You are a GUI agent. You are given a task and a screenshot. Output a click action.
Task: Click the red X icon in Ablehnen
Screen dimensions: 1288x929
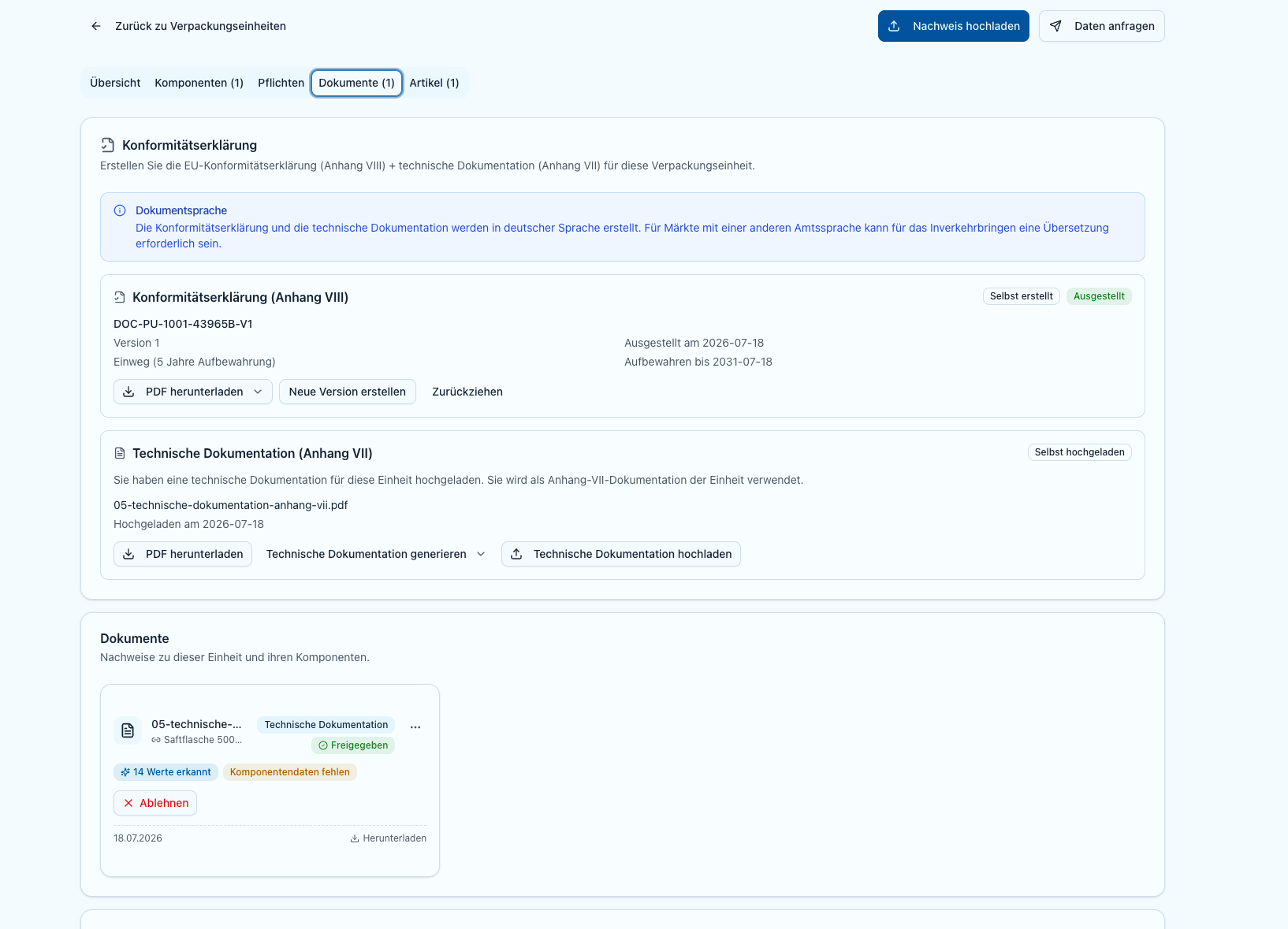(128, 803)
